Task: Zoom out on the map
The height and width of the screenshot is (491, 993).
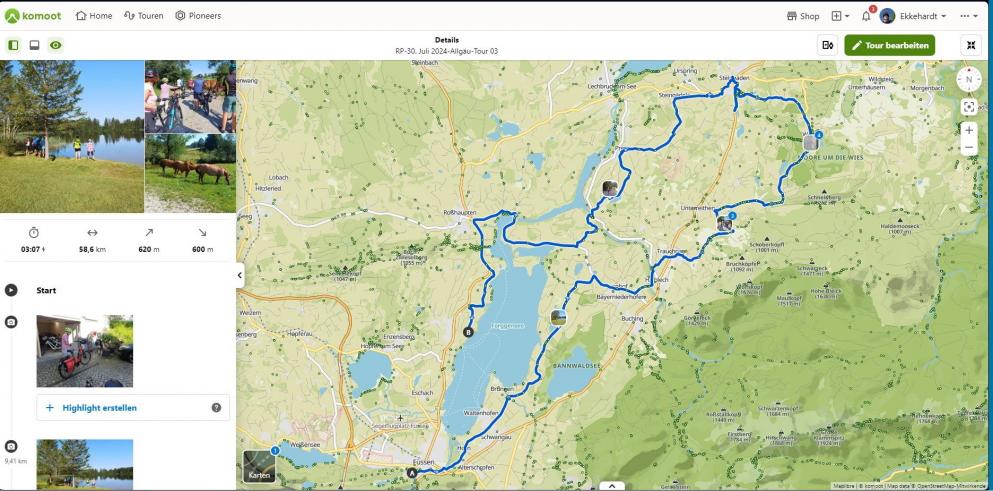Action: click(968, 147)
